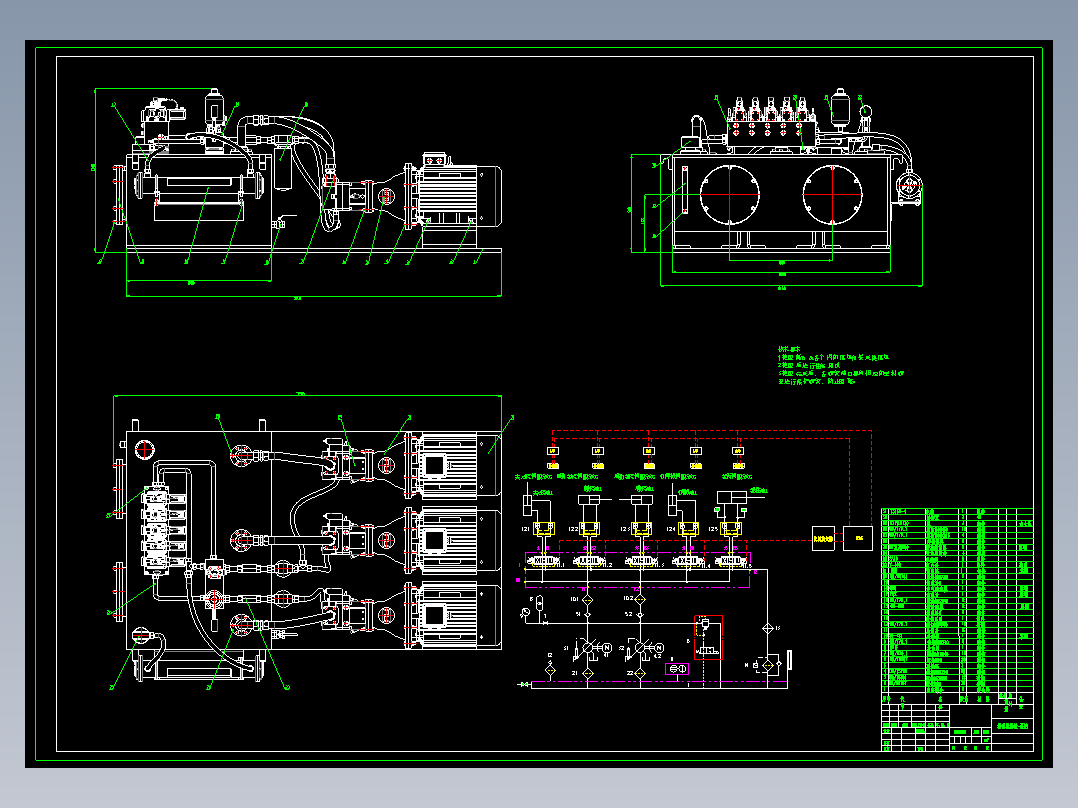The width and height of the screenshot is (1078, 808).
Task: Click the left pump's motor circle marked N
Action: [x=607, y=648]
